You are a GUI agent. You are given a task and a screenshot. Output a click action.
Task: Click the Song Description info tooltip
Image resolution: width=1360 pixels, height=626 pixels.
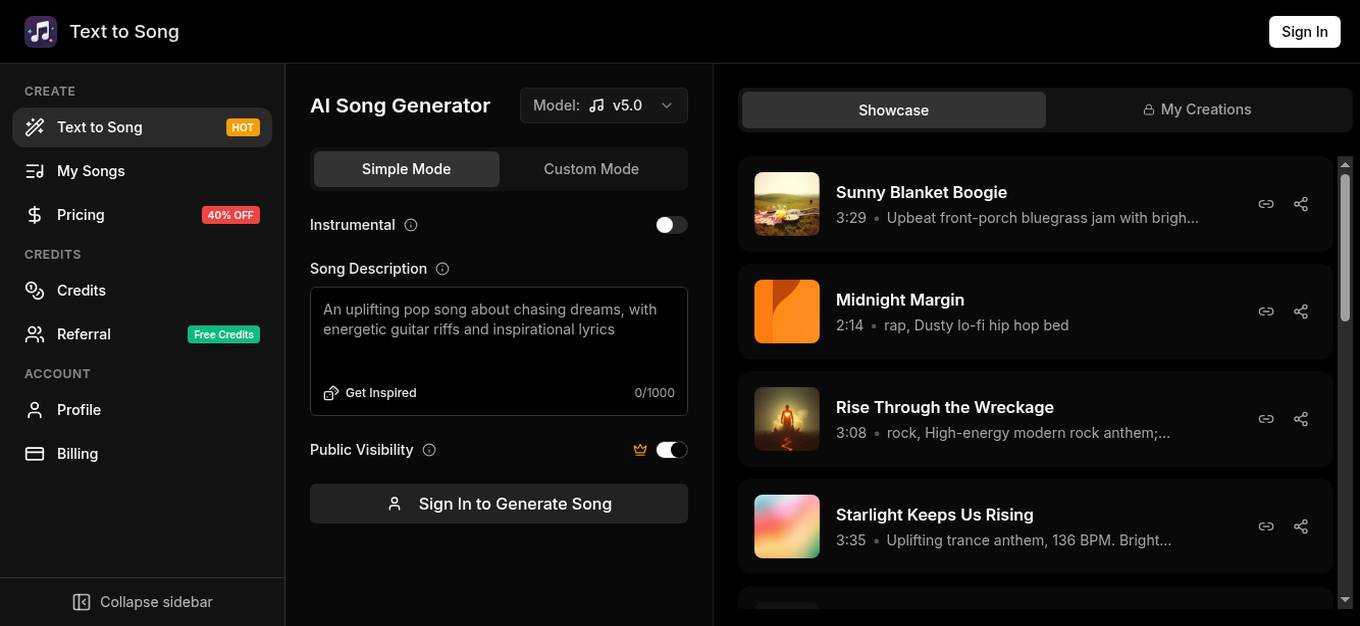pyautogui.click(x=443, y=268)
